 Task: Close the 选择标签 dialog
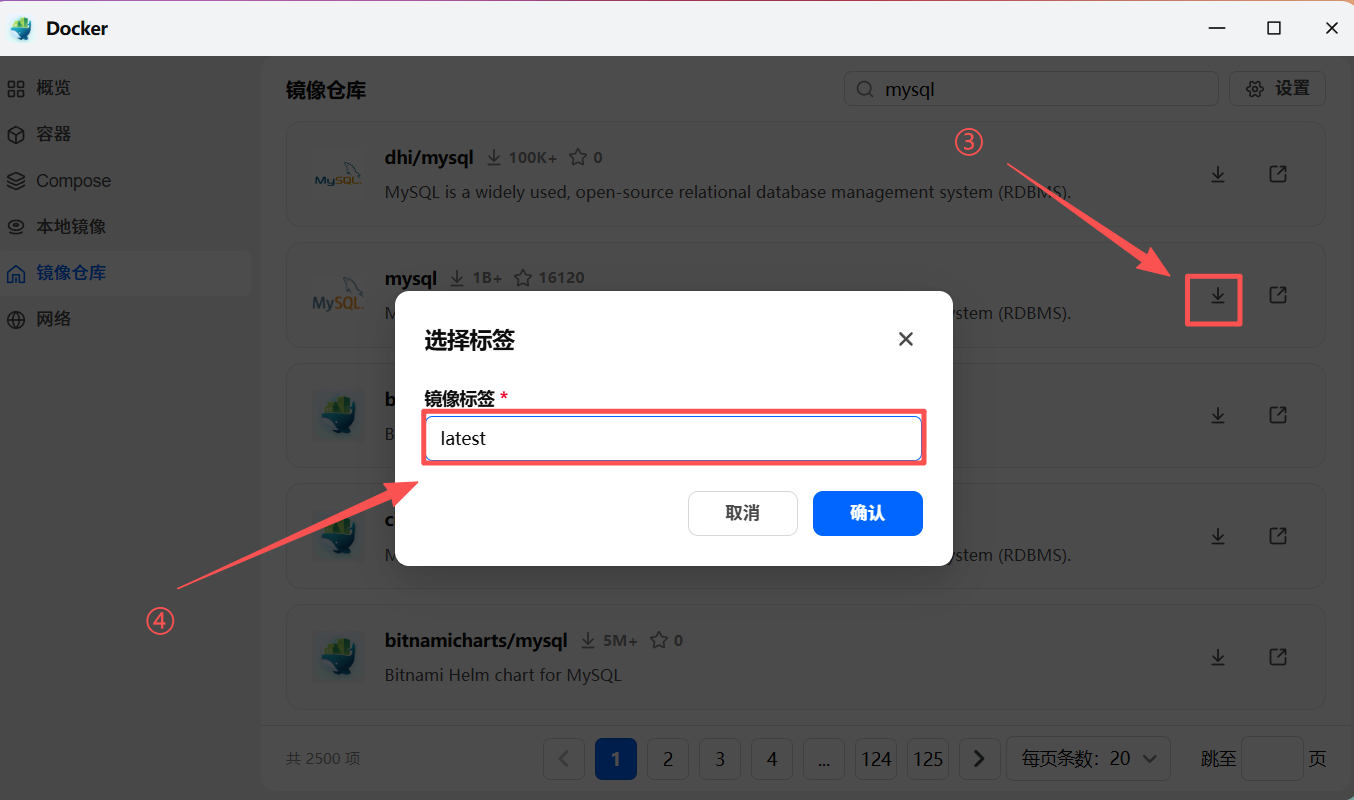906,339
